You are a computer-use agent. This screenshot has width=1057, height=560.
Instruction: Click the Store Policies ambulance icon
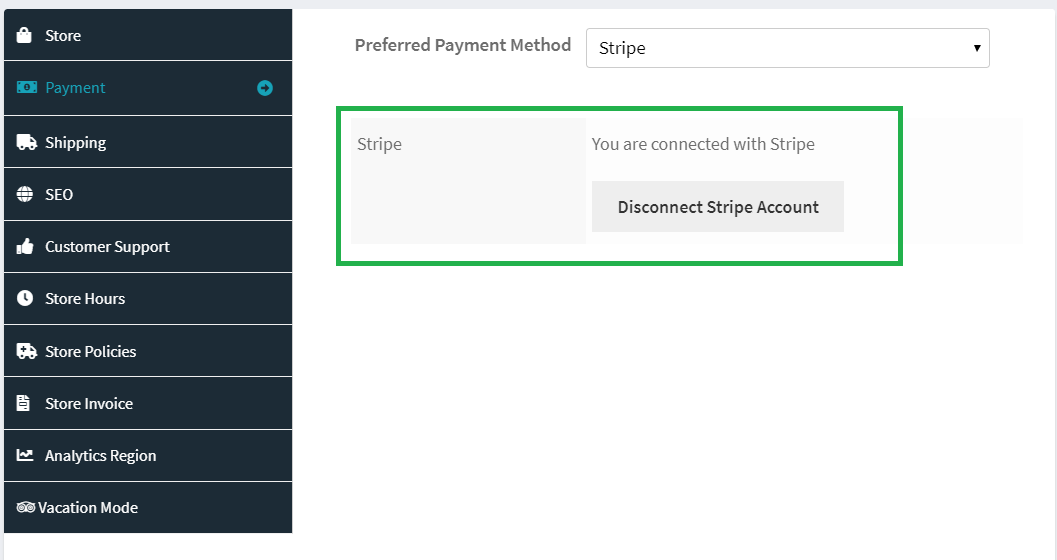[x=26, y=352]
